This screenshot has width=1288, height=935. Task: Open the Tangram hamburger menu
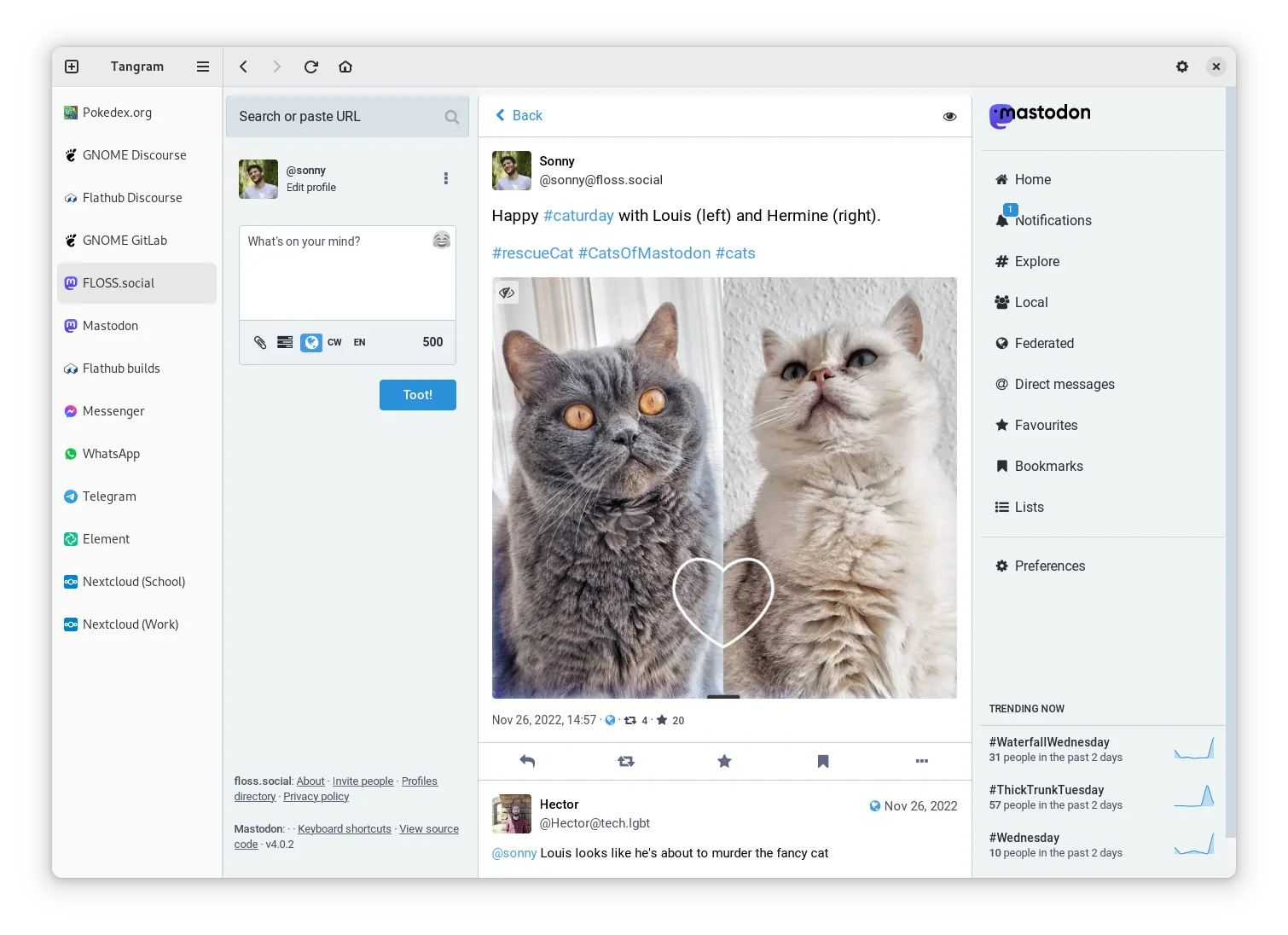tap(203, 67)
